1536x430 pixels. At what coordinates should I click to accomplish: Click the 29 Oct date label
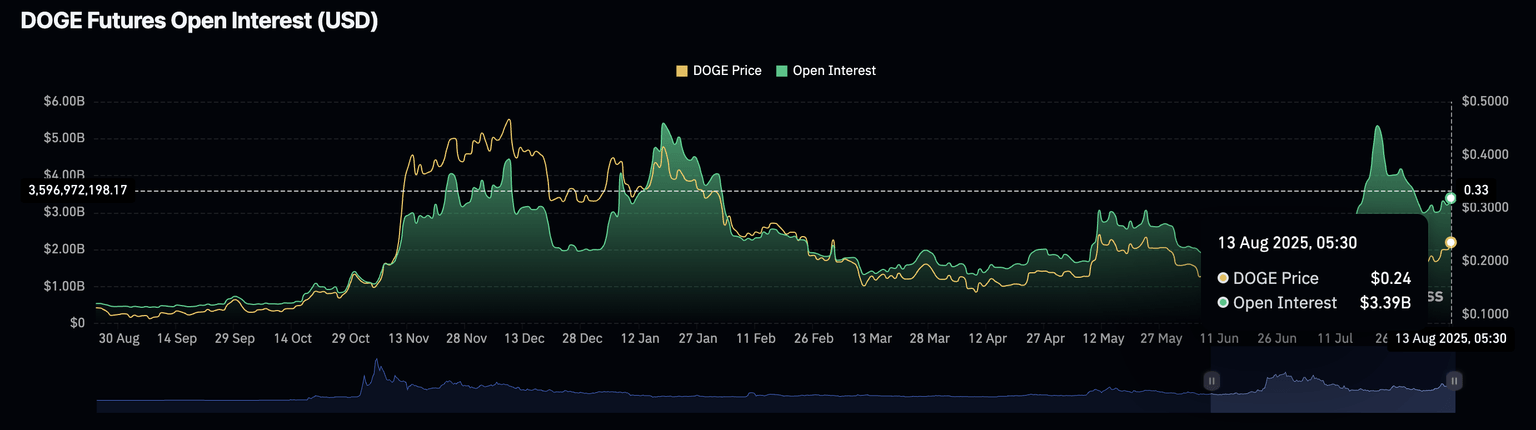tap(351, 339)
